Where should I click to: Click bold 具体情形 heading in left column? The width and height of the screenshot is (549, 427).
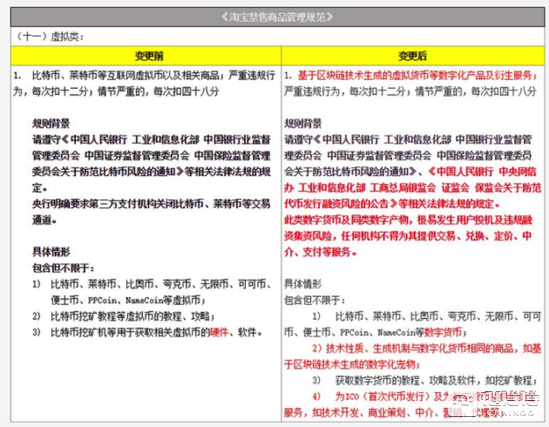(x=51, y=252)
